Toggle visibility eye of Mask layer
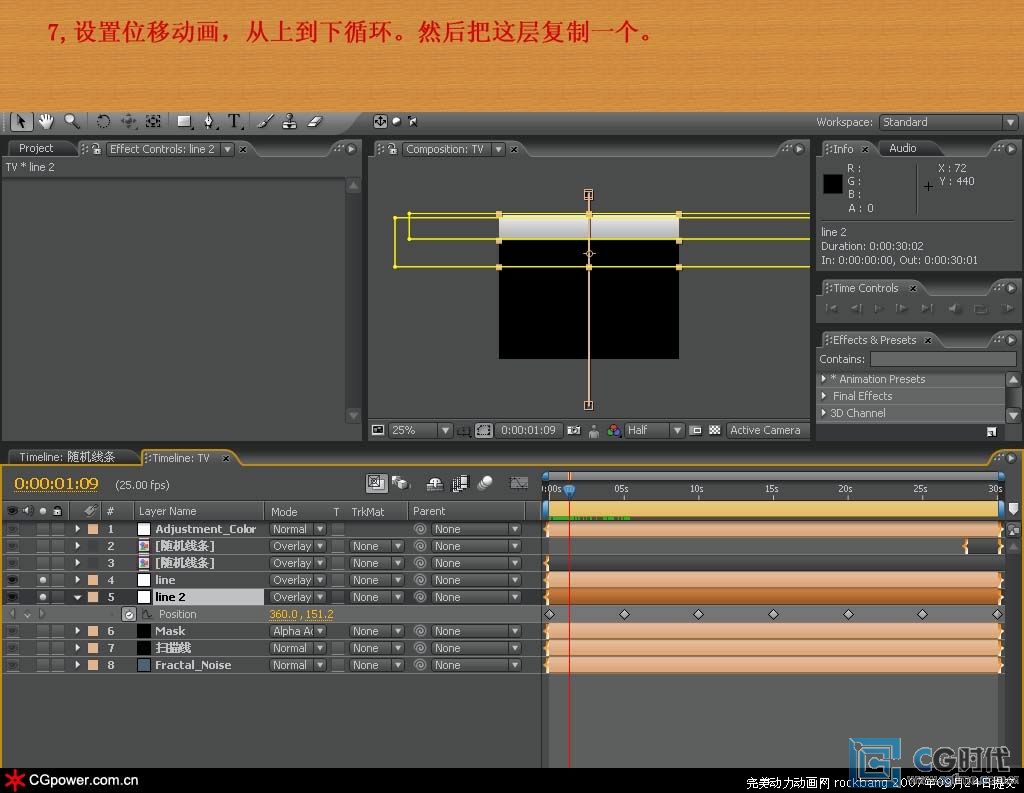 [12, 631]
